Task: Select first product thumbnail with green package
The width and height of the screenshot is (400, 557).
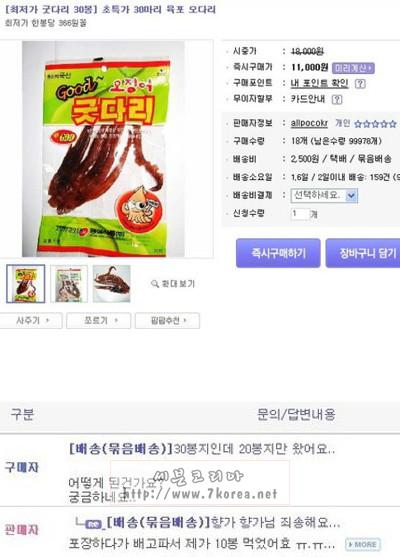Action: (26, 283)
